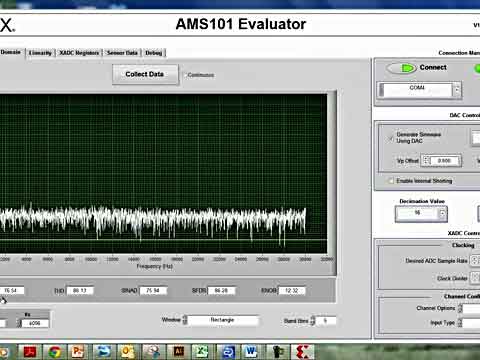Launch PowerPoint from the taskbar
Screen dimensions: 480x360
pos(77,352)
